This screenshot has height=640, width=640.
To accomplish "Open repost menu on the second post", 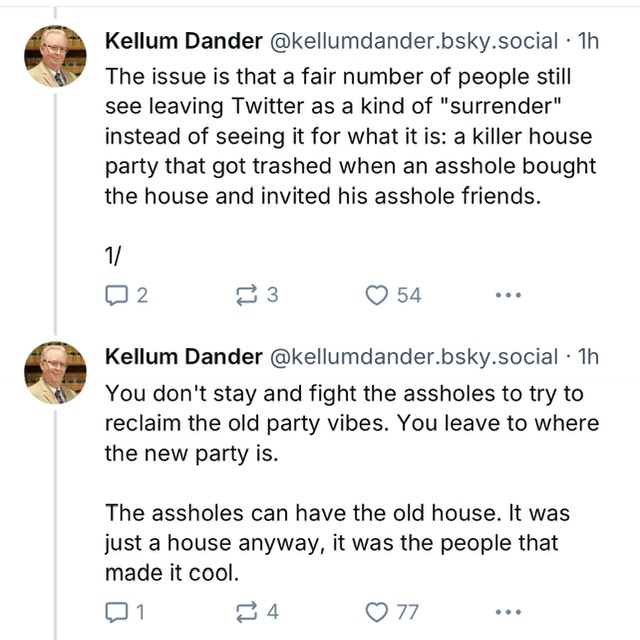I will click(244, 611).
